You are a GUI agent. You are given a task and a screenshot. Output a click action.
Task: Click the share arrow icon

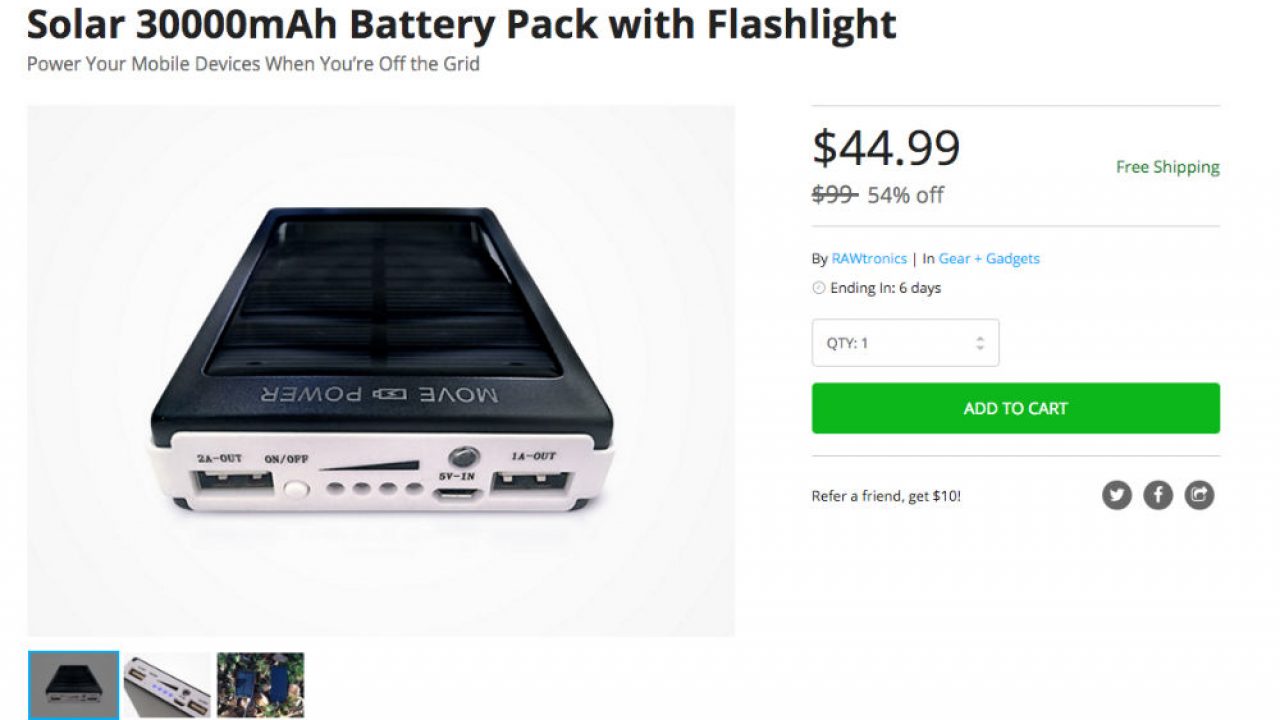click(x=1199, y=495)
